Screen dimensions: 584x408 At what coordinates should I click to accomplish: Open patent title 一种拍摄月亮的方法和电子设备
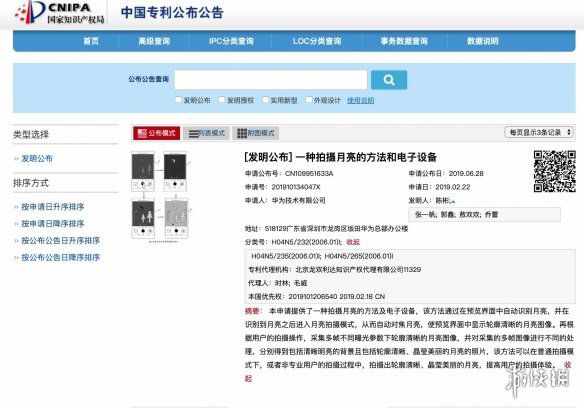[x=366, y=157]
